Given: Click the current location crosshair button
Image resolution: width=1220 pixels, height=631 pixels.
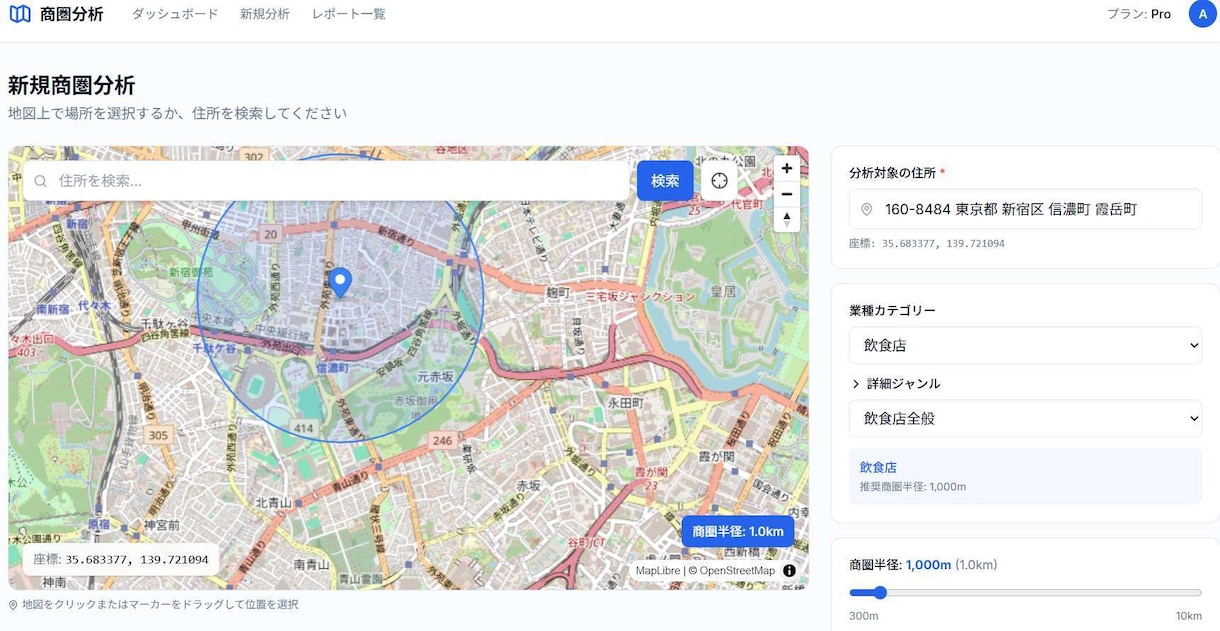Looking at the screenshot, I should pyautogui.click(x=719, y=181).
